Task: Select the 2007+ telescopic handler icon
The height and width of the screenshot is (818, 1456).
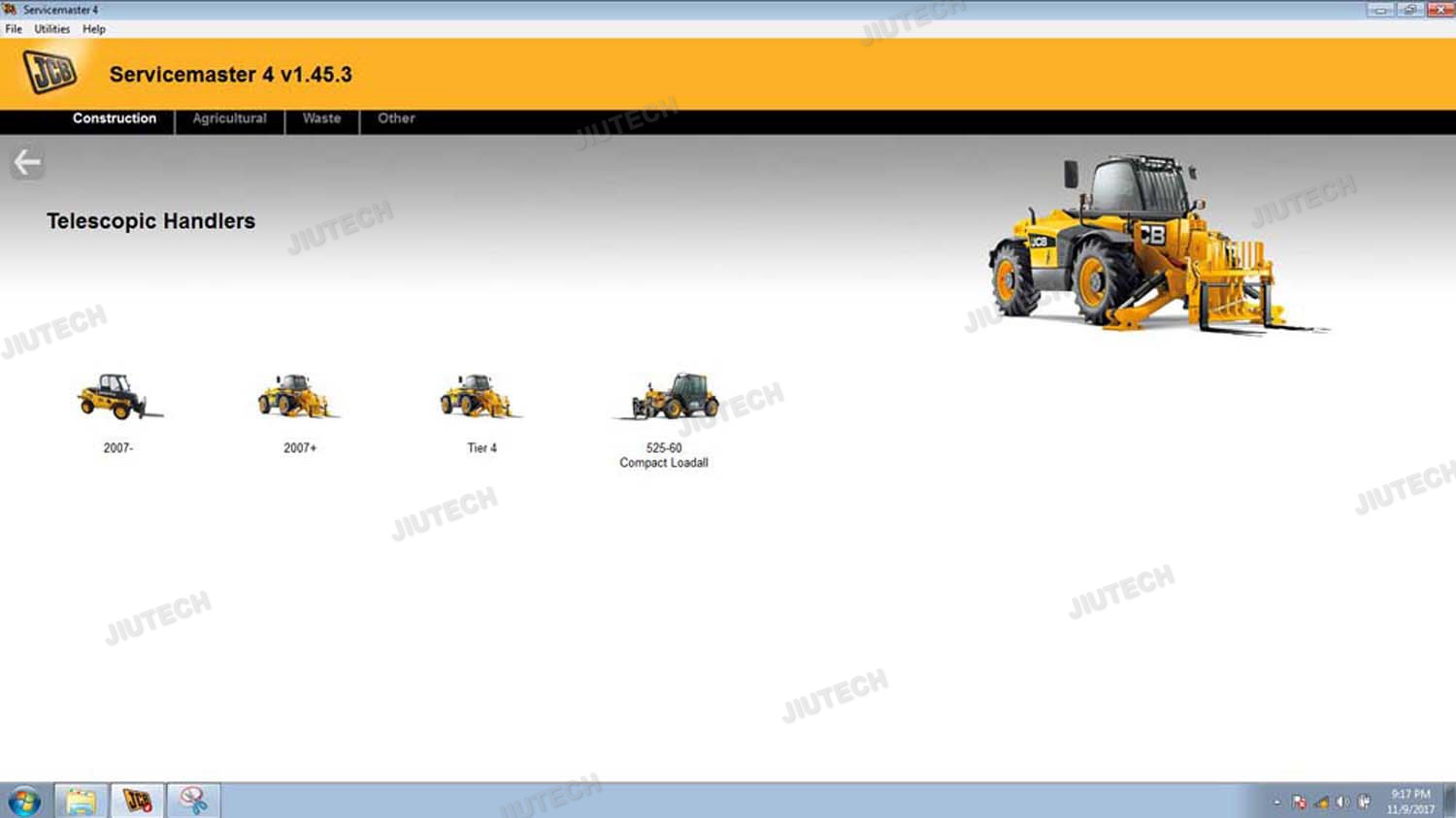Action: (x=299, y=397)
